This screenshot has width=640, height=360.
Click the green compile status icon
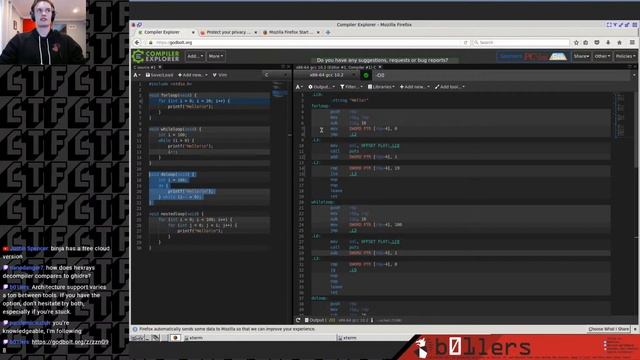(x=366, y=75)
